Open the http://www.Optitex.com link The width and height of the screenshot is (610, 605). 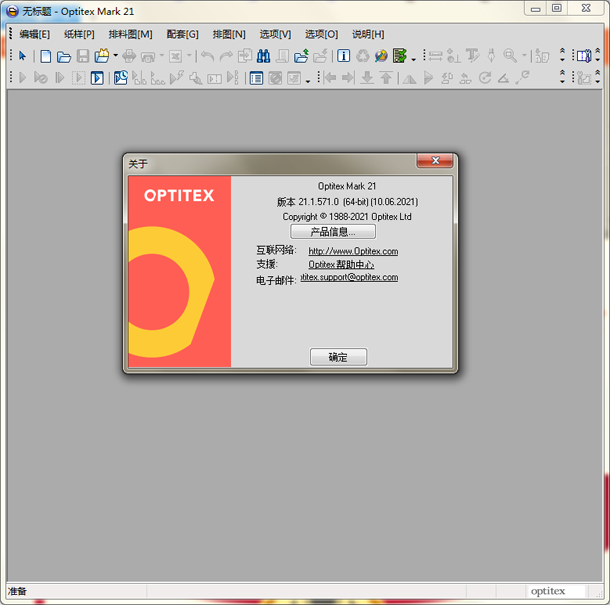tap(353, 251)
